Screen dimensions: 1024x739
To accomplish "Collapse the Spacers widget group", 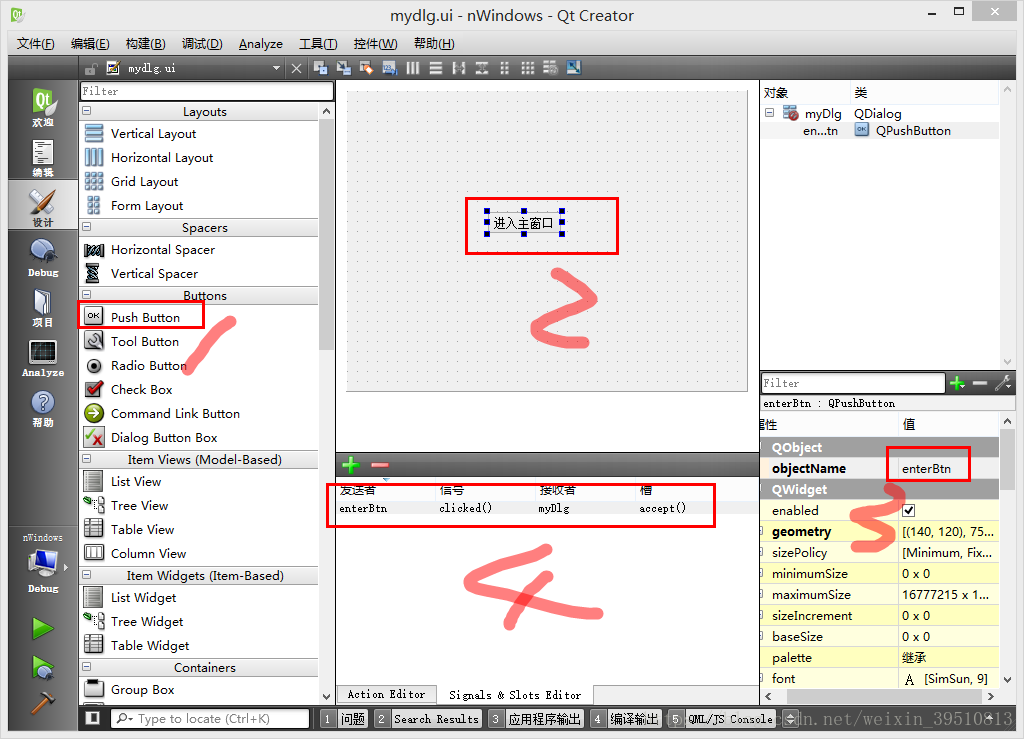I will (x=87, y=227).
